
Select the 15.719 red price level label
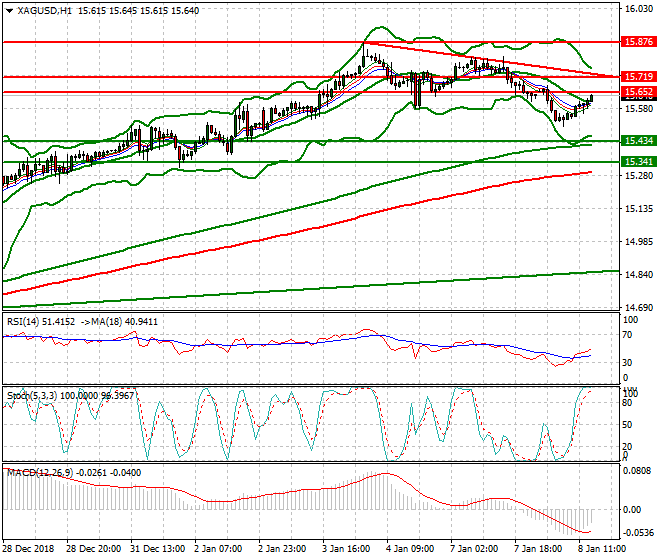[x=639, y=77]
